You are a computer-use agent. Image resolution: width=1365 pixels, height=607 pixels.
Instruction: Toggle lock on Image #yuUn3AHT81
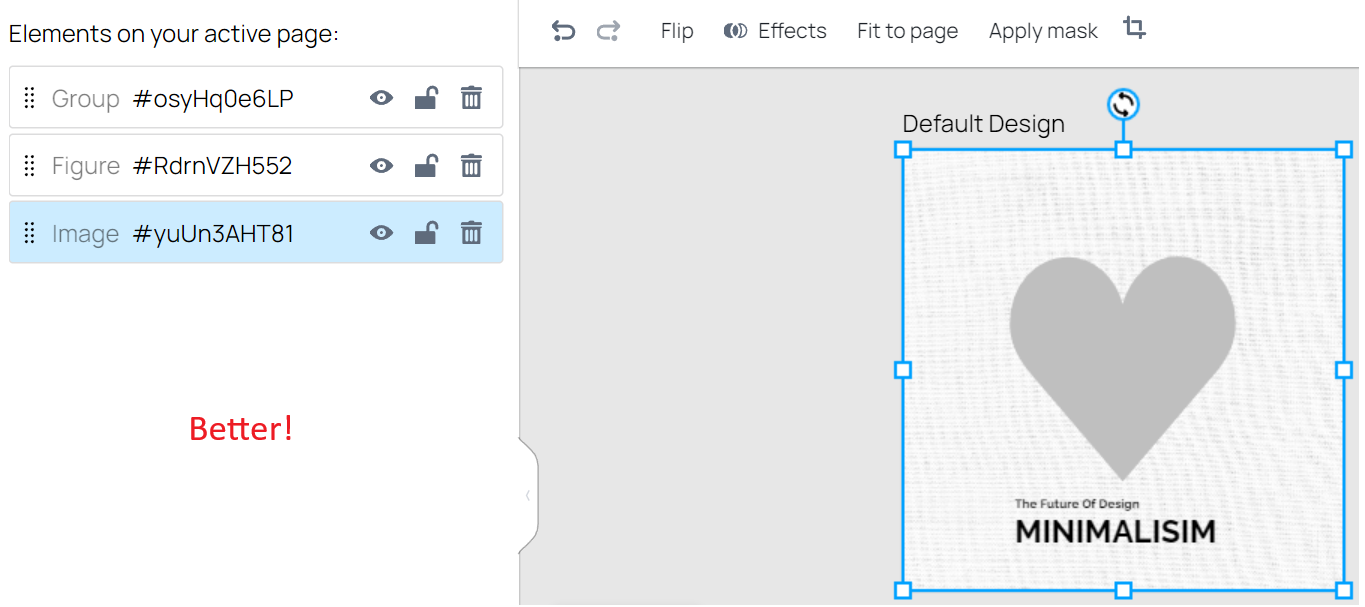pos(426,233)
